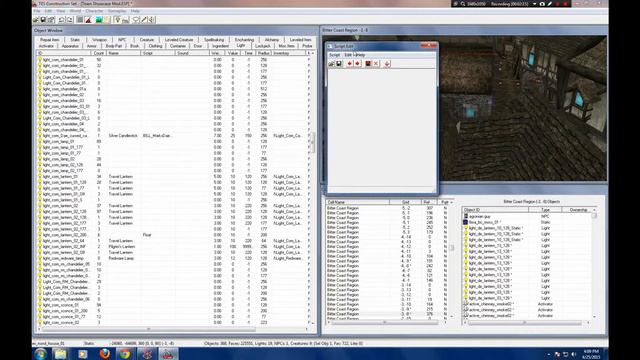The width and height of the screenshot is (640, 360).
Task: Open the recording dropdown arrow at top bar
Action: [534, 4]
